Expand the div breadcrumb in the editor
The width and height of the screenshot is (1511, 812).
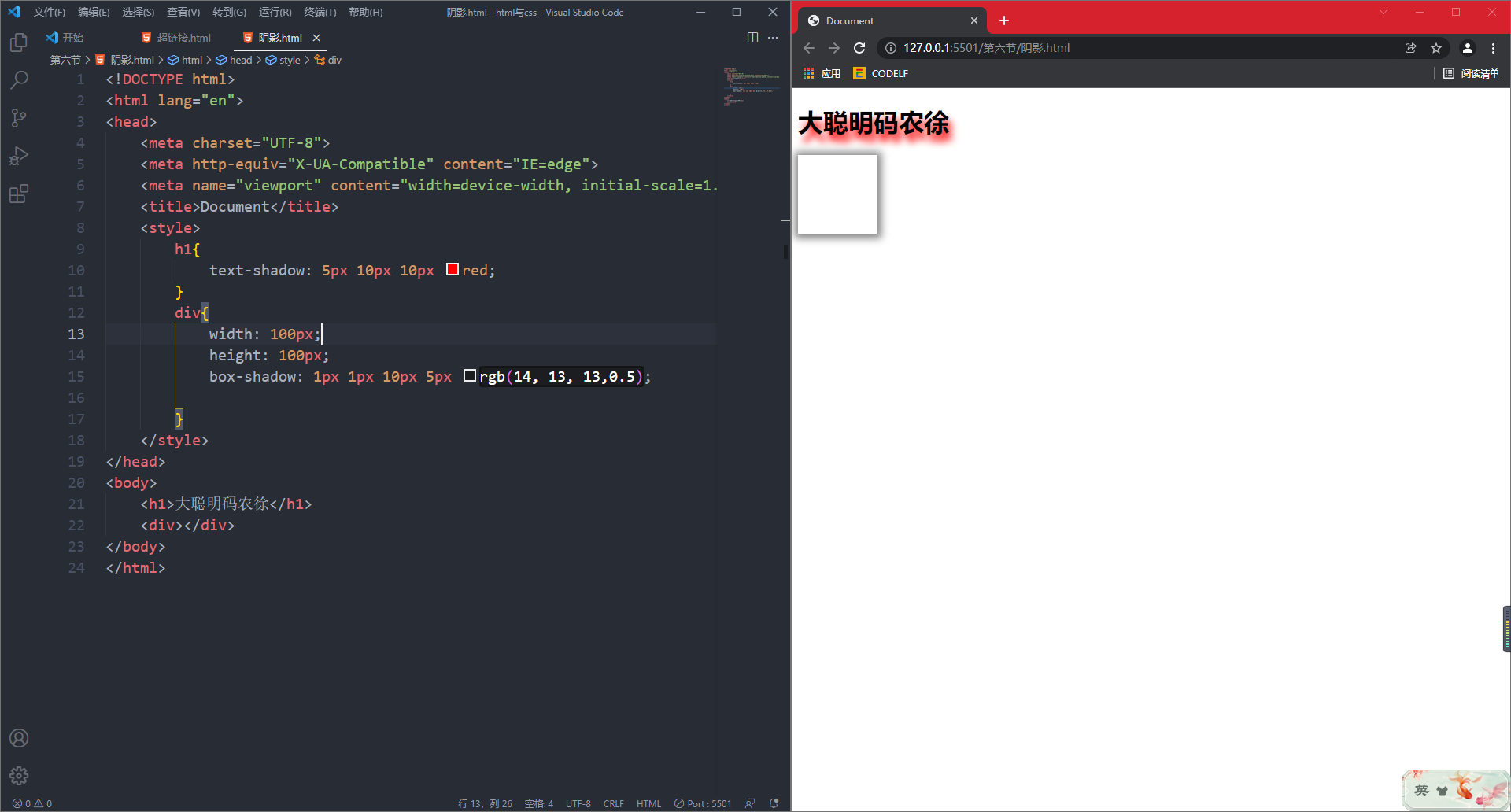[x=335, y=59]
